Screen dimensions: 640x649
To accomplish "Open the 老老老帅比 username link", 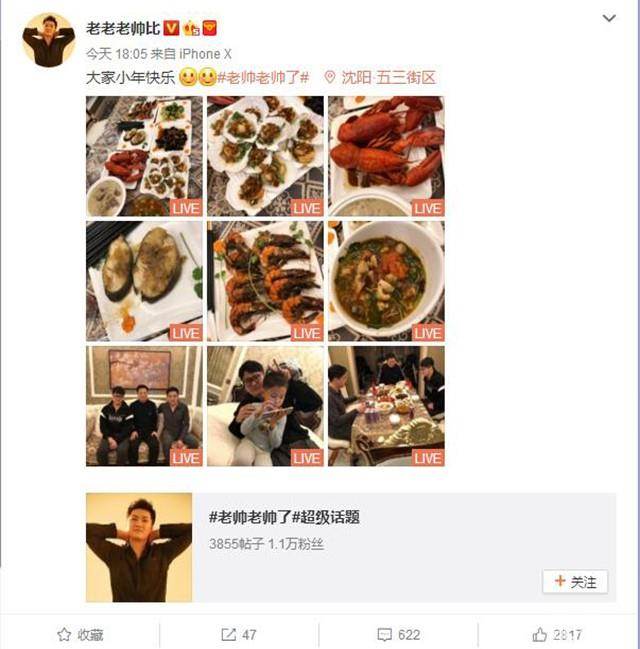I will pos(123,28).
